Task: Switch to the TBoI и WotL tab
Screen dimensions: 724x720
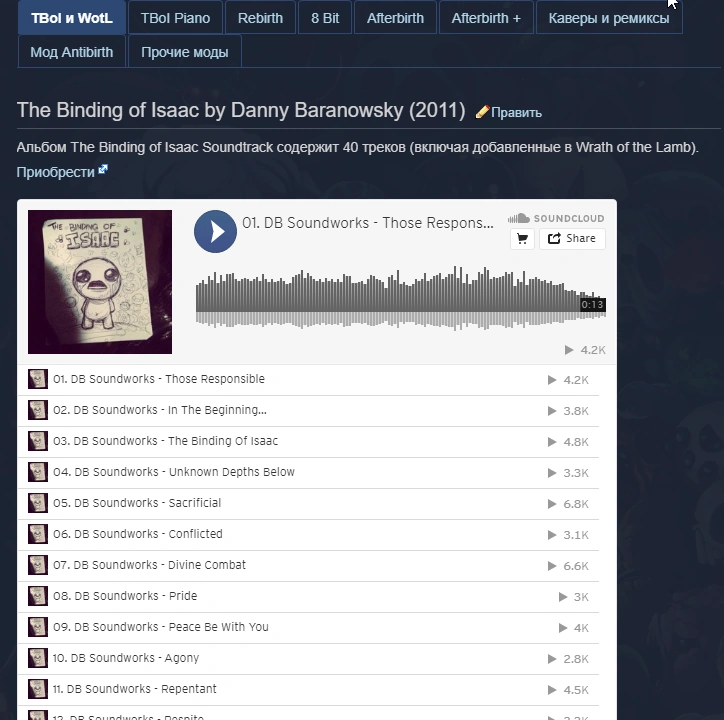Action: (x=72, y=18)
